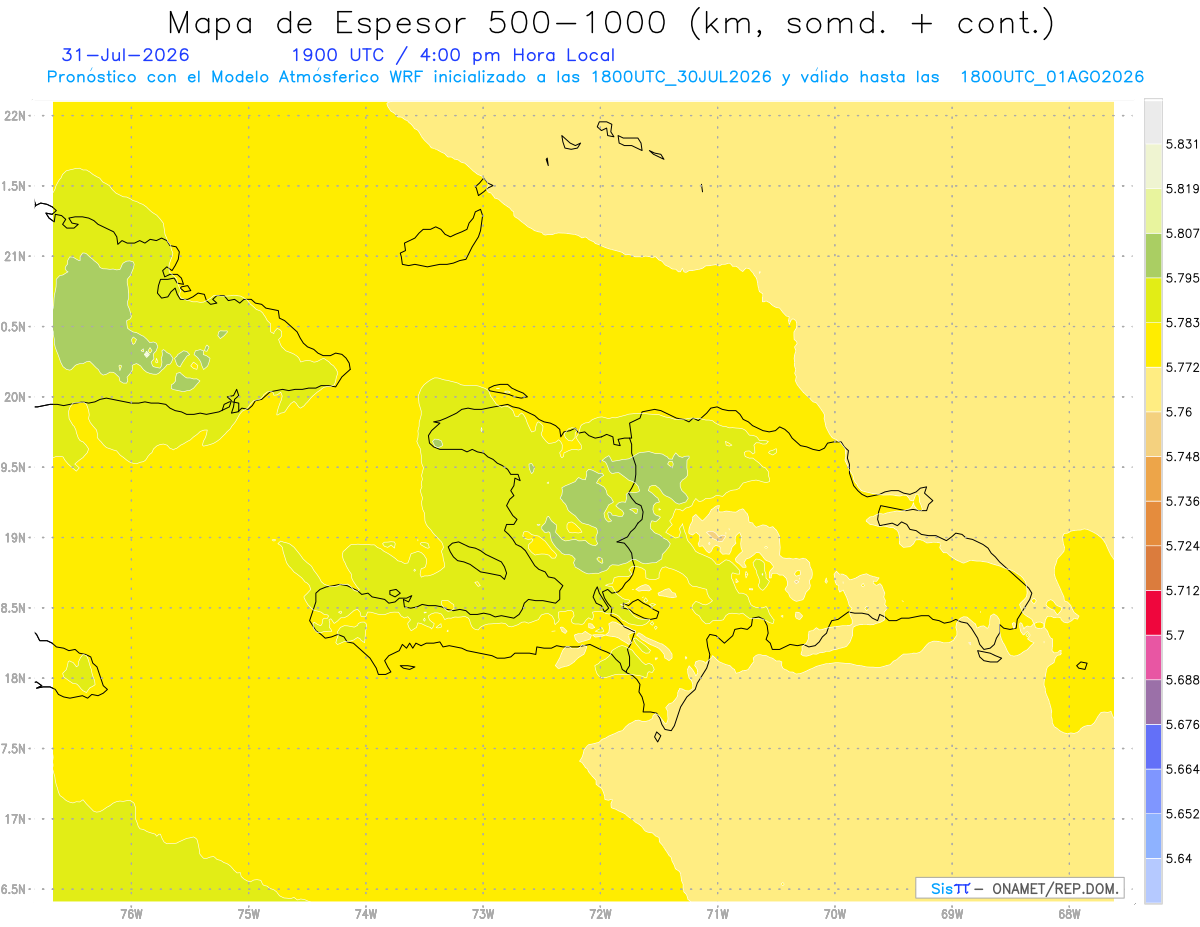
Task: Click the 21N latitude label
Action: click(x=14, y=257)
